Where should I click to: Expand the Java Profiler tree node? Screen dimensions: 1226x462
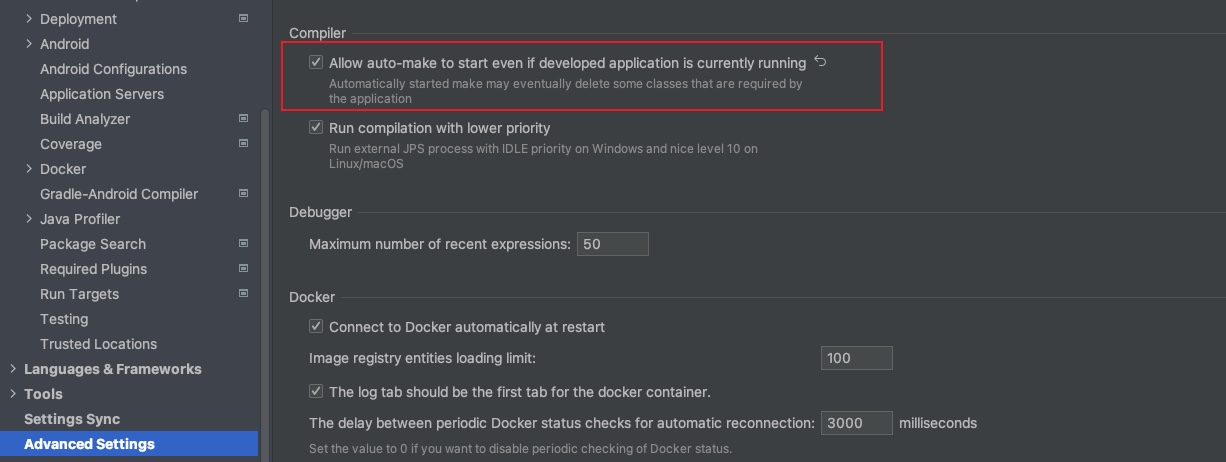(x=29, y=219)
